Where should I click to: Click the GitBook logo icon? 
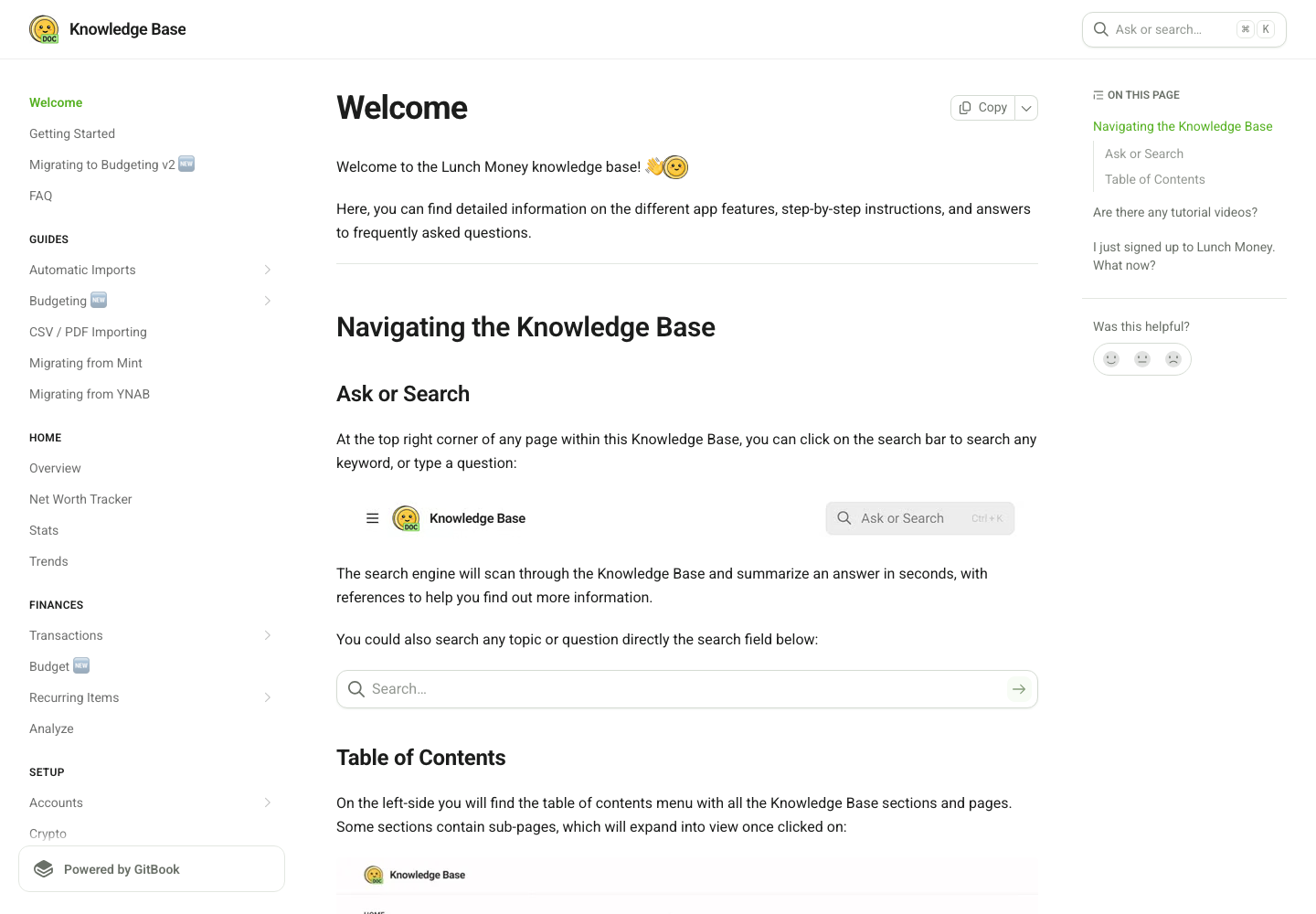44,869
